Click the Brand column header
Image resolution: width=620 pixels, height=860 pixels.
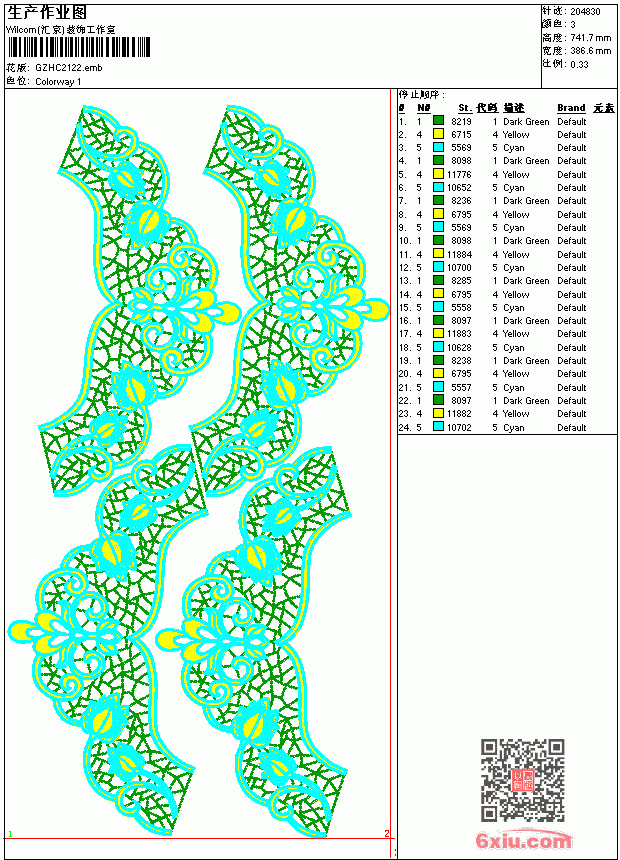[x=571, y=108]
